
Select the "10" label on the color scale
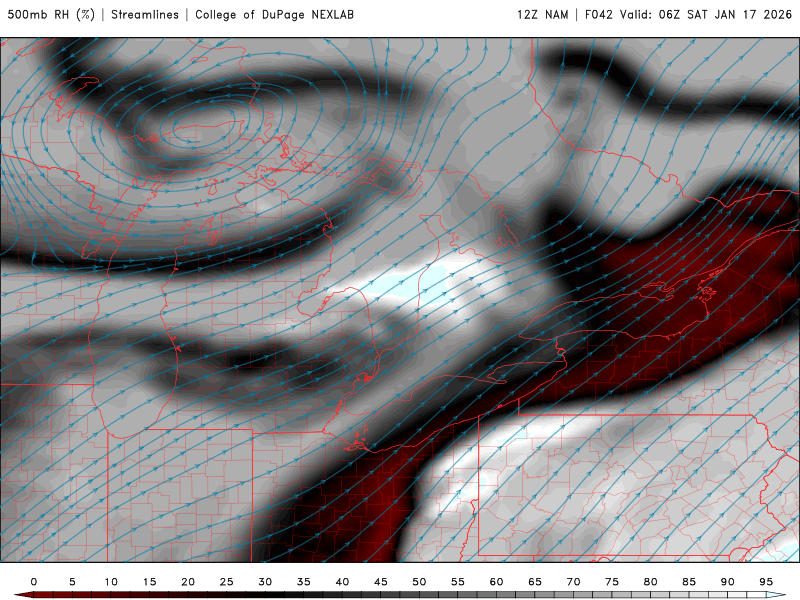coord(111,582)
